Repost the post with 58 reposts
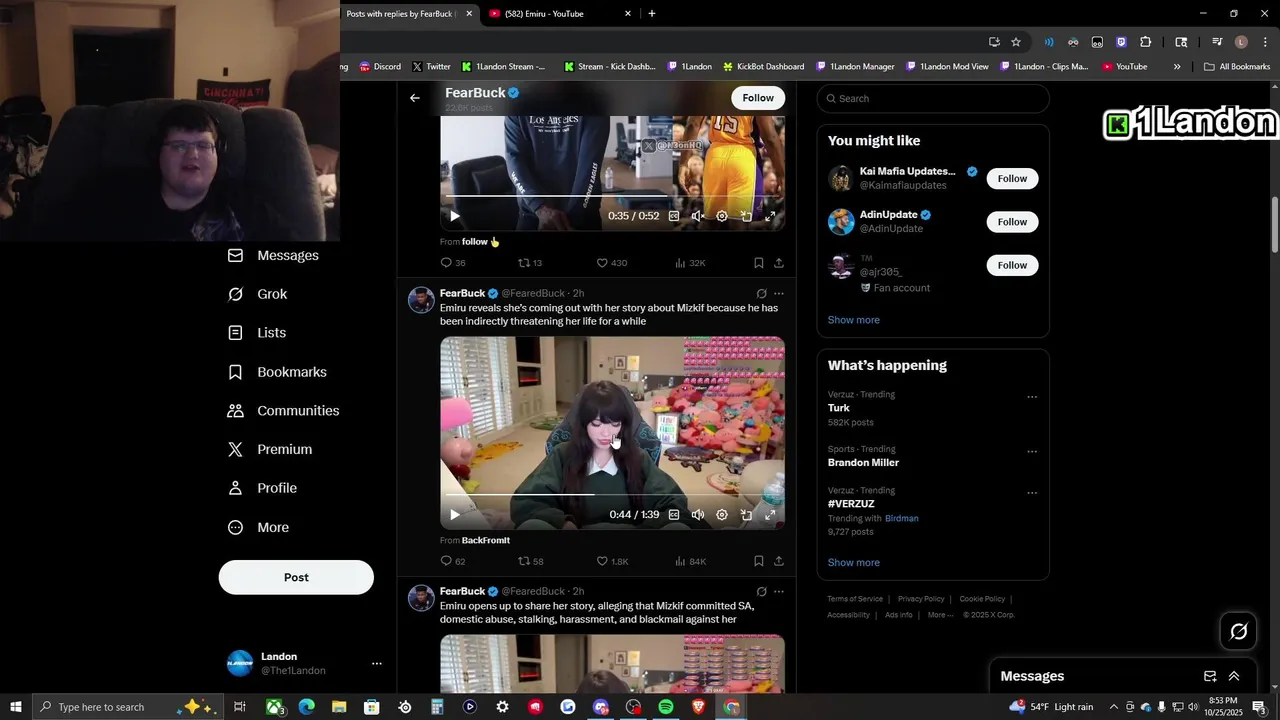The width and height of the screenshot is (1280, 720). pos(530,561)
